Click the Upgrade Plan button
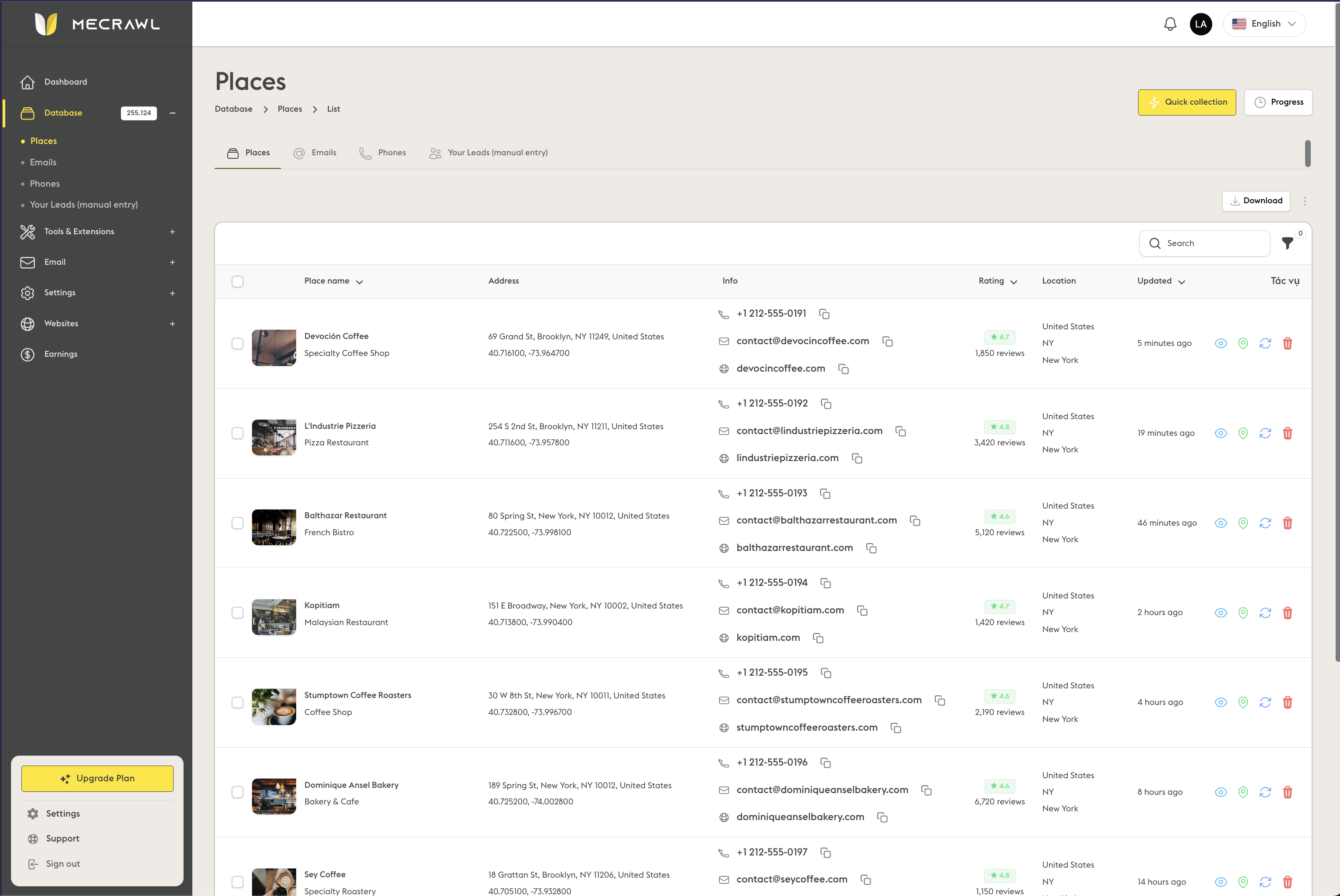Image resolution: width=1340 pixels, height=896 pixels. pyautogui.click(x=97, y=779)
